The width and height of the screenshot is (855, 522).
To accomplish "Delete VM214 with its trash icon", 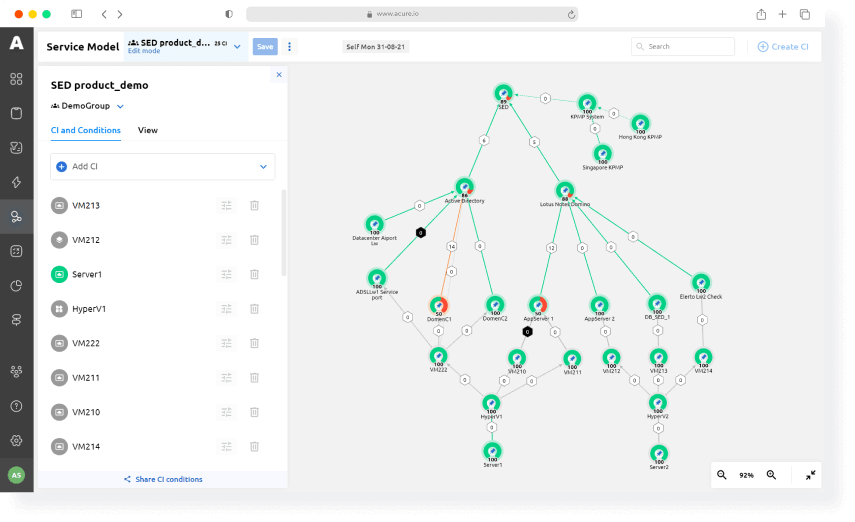I will coord(254,447).
